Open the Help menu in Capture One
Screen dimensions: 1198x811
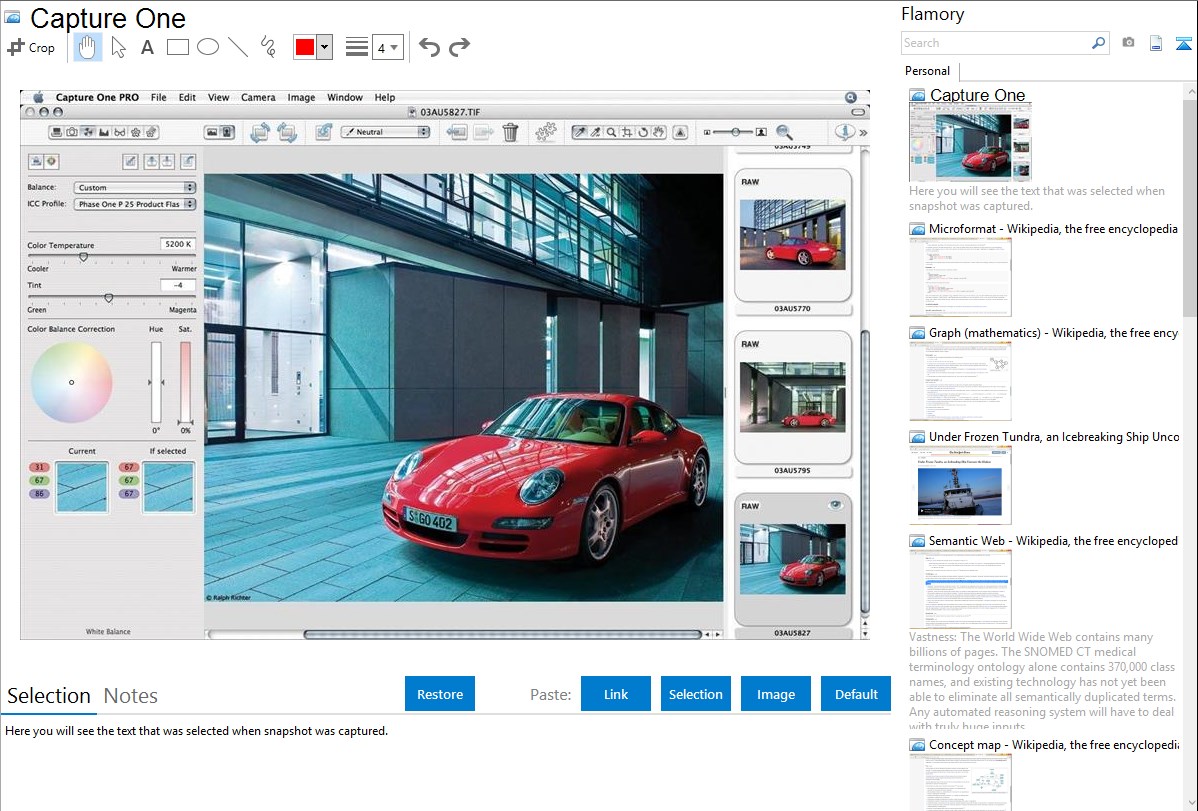pyautogui.click(x=385, y=97)
